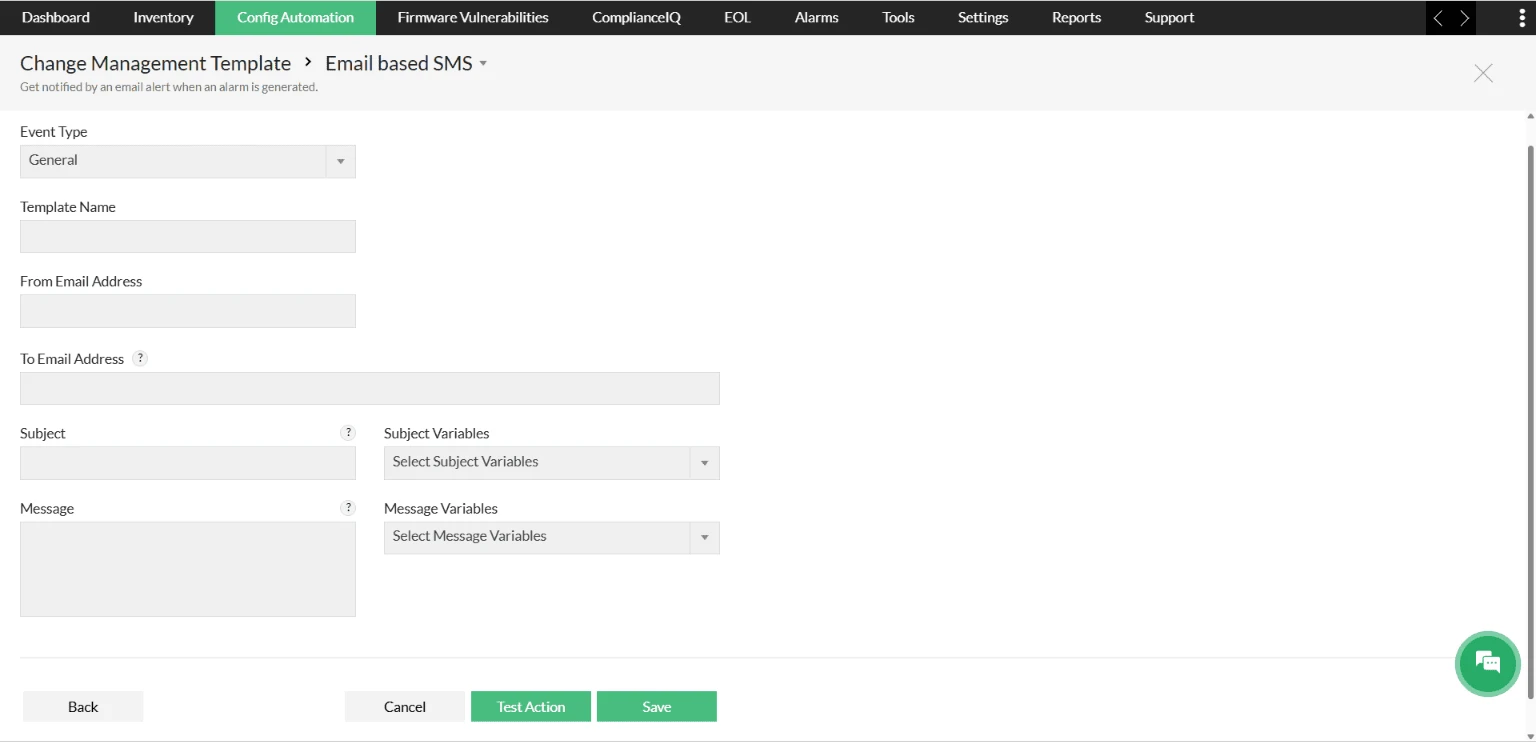Open the EOL tab

click(x=737, y=18)
